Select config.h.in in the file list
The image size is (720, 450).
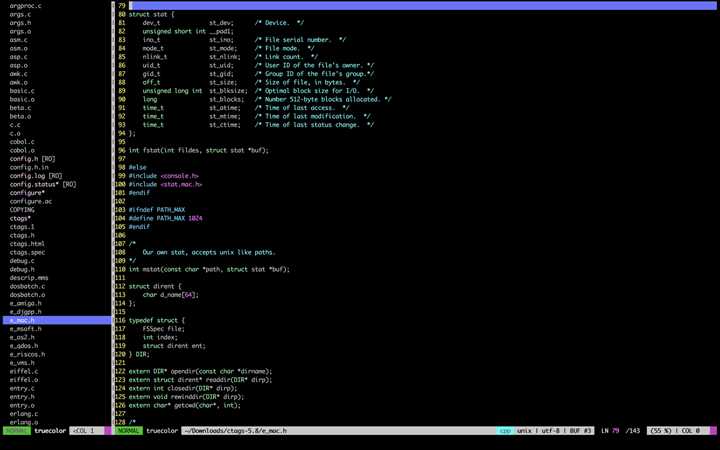tap(29, 167)
